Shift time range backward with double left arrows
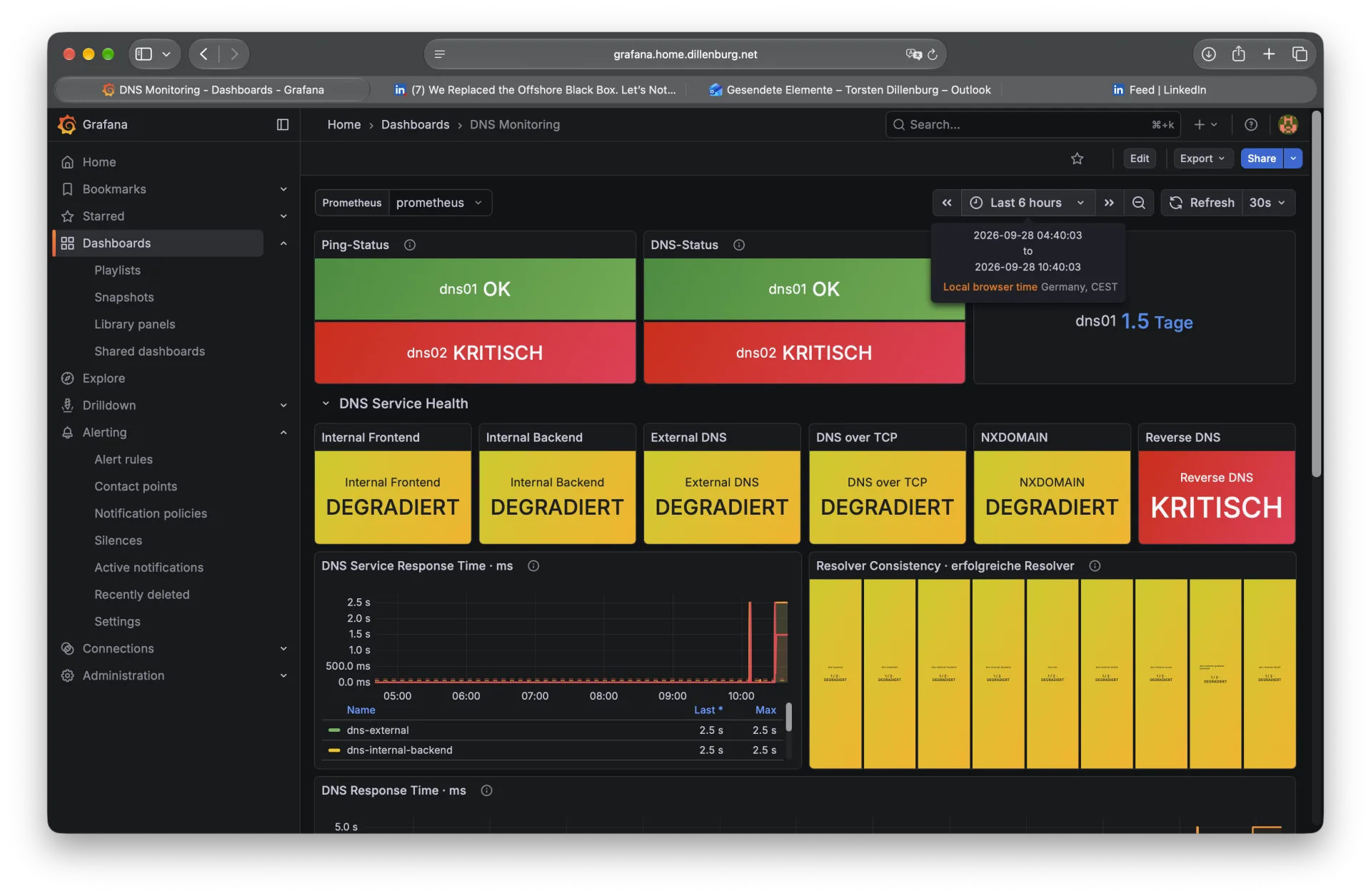This screenshot has height=896, width=1371. pos(947,203)
